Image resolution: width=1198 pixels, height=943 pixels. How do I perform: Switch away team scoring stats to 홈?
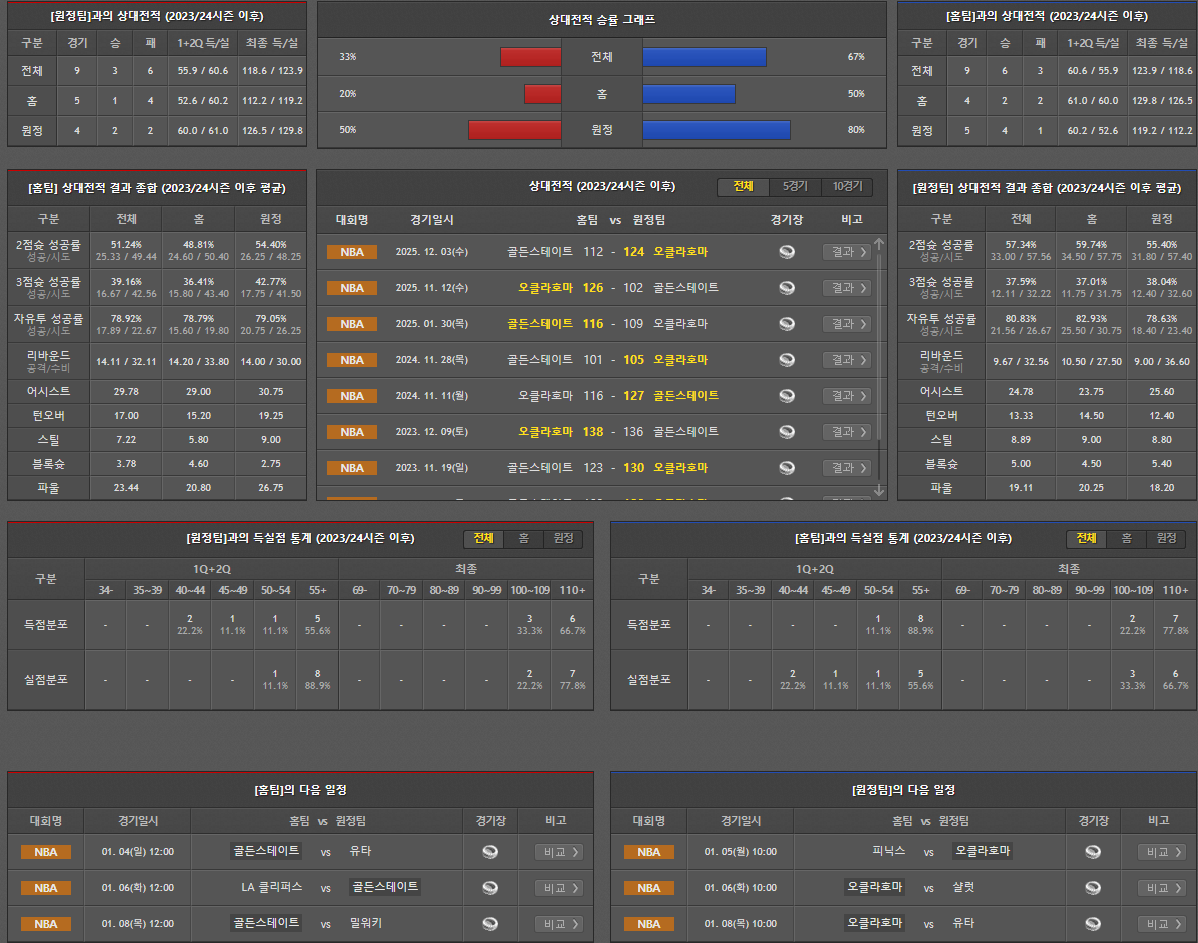point(523,539)
